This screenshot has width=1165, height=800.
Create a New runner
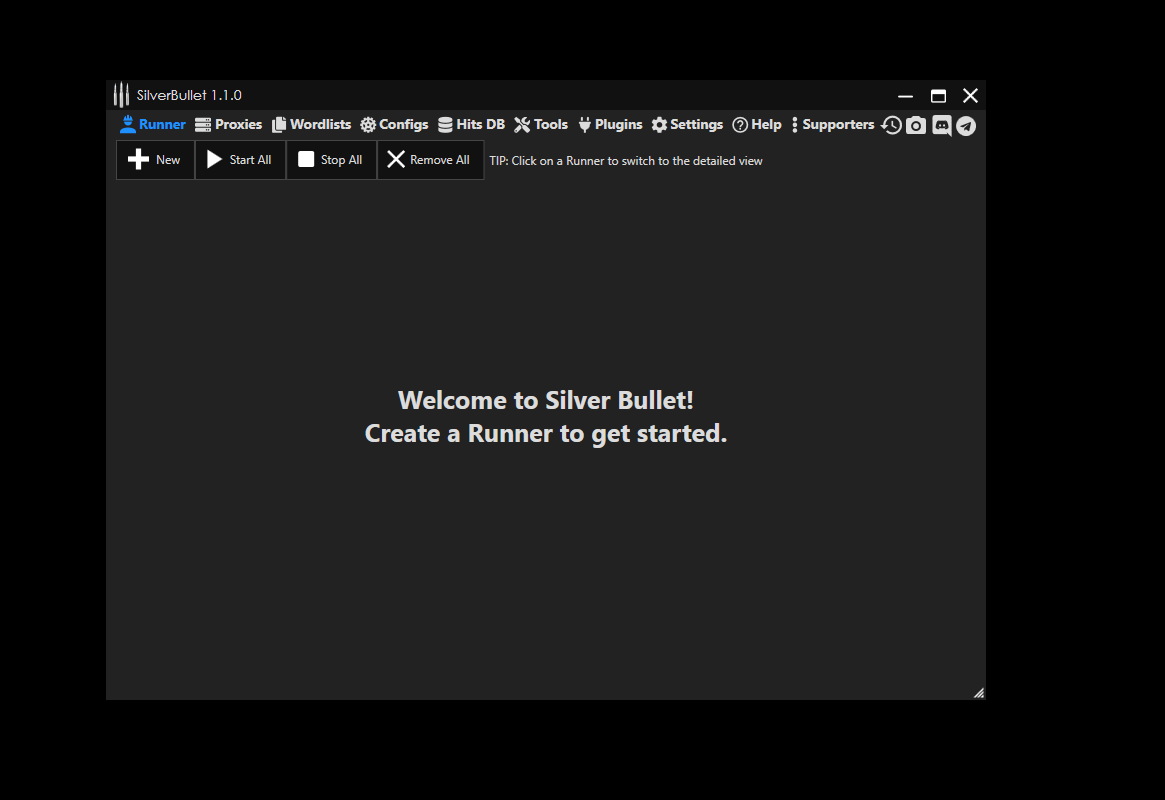[x=155, y=160]
